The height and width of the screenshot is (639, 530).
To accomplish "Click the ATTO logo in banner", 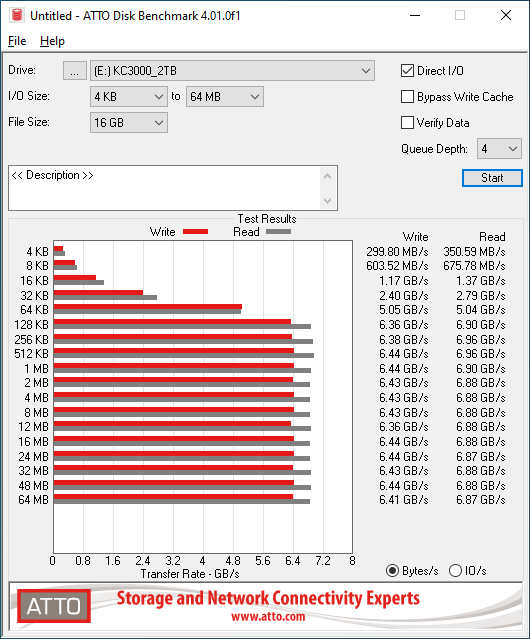I will [54, 606].
